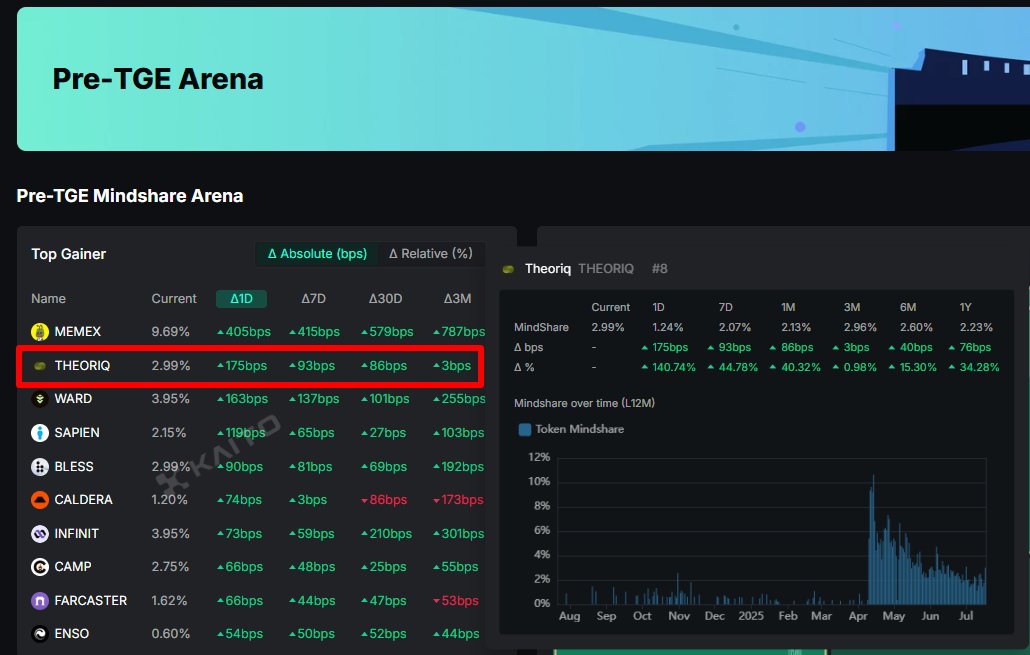Open the MEMEX row name
Image resolution: width=1030 pixels, height=655 pixels.
[78, 332]
